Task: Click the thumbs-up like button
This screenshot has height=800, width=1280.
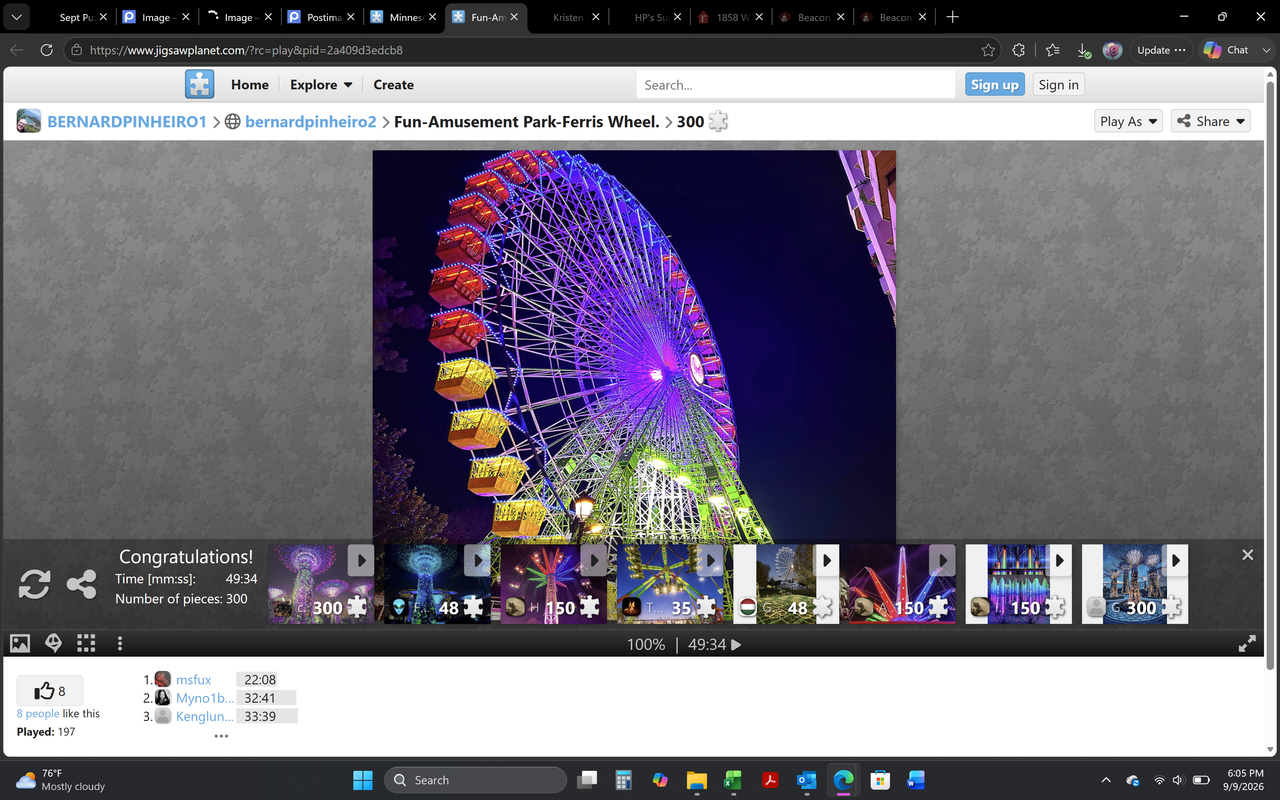Action: (x=50, y=691)
